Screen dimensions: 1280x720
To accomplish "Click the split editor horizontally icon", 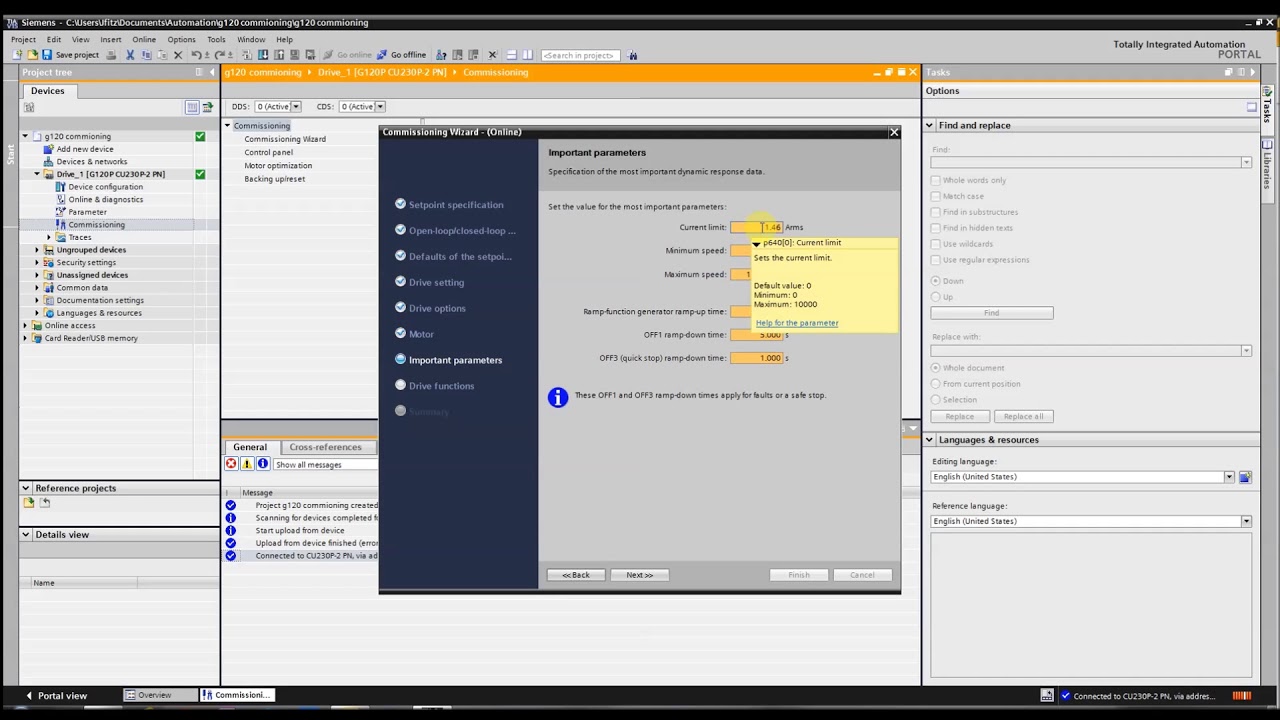I will tap(511, 55).
